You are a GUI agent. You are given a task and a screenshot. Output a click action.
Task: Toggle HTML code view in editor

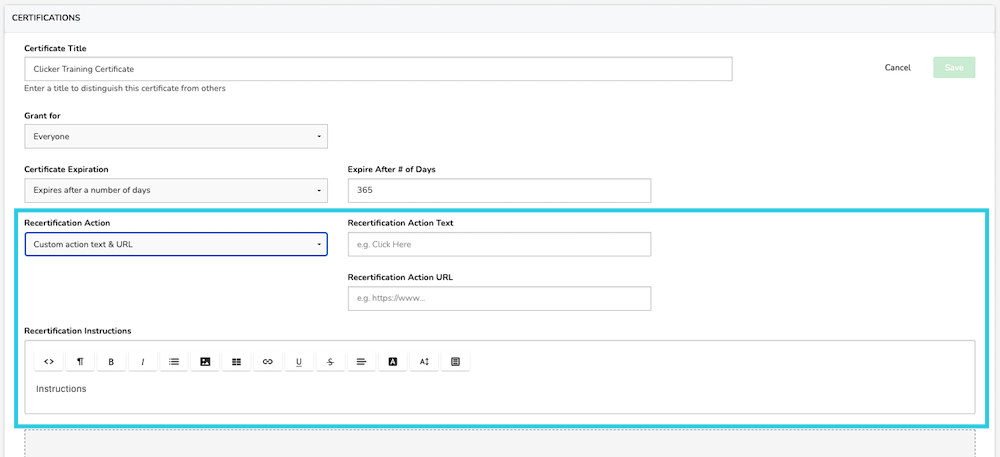point(48,361)
